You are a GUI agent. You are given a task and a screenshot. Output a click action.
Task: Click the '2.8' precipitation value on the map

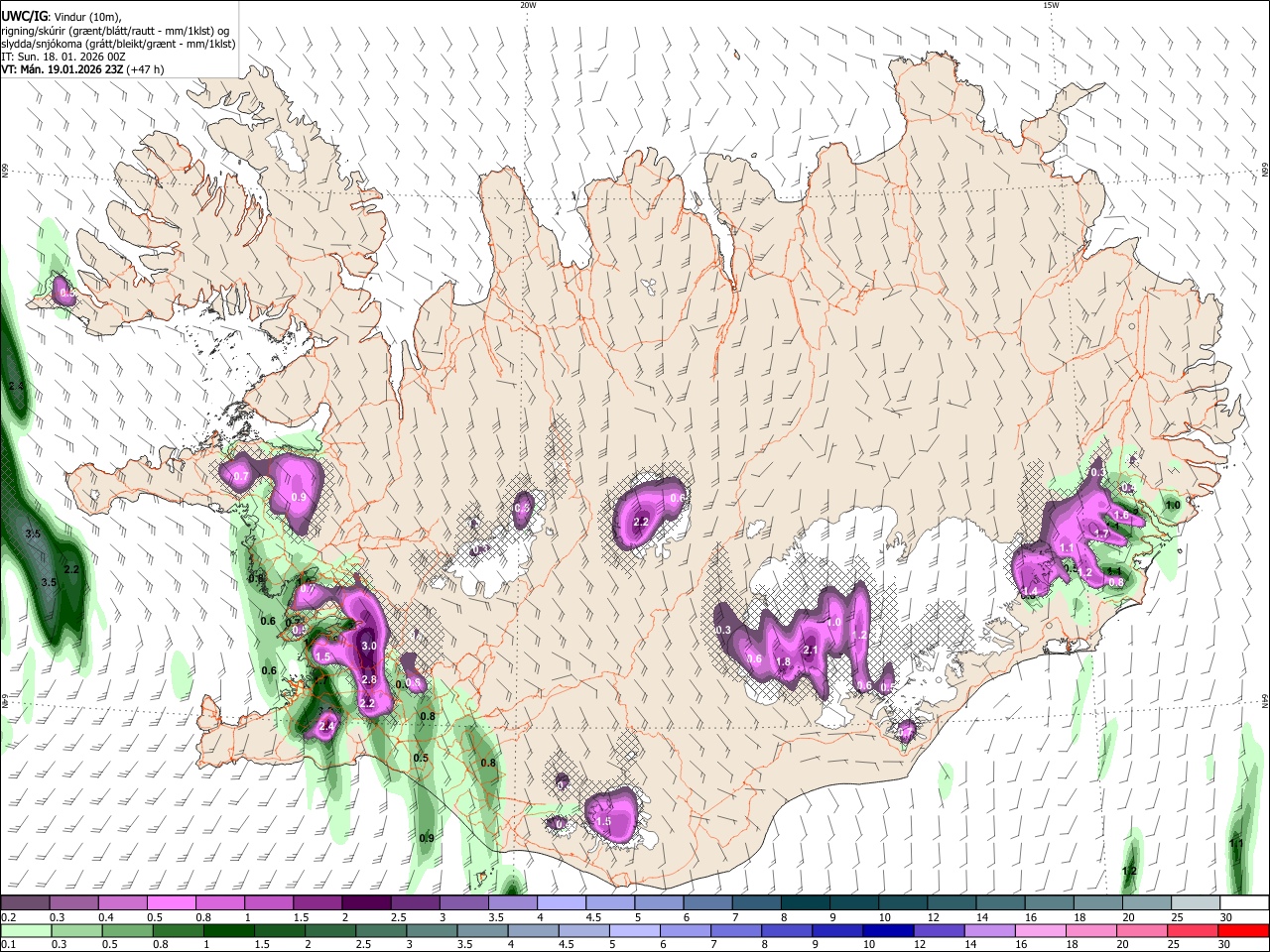coord(370,679)
